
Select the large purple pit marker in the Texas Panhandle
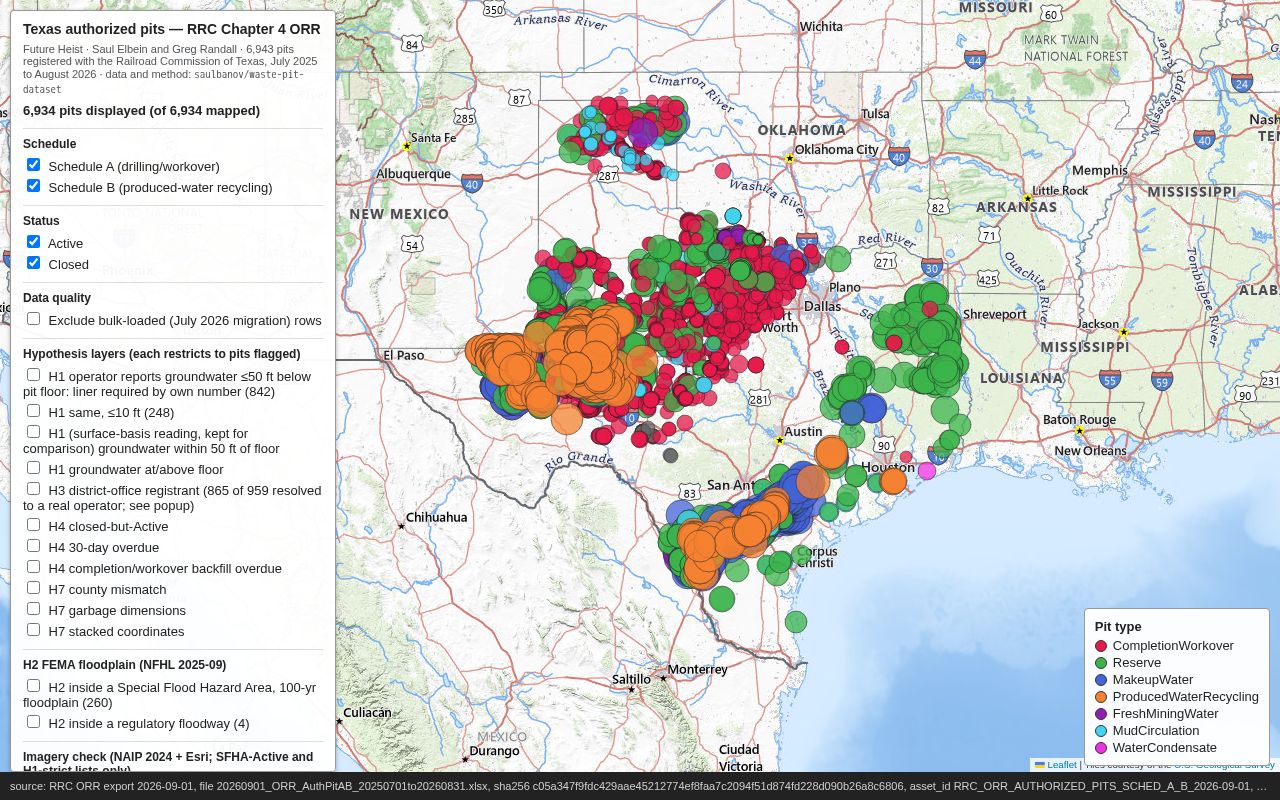coord(643,132)
